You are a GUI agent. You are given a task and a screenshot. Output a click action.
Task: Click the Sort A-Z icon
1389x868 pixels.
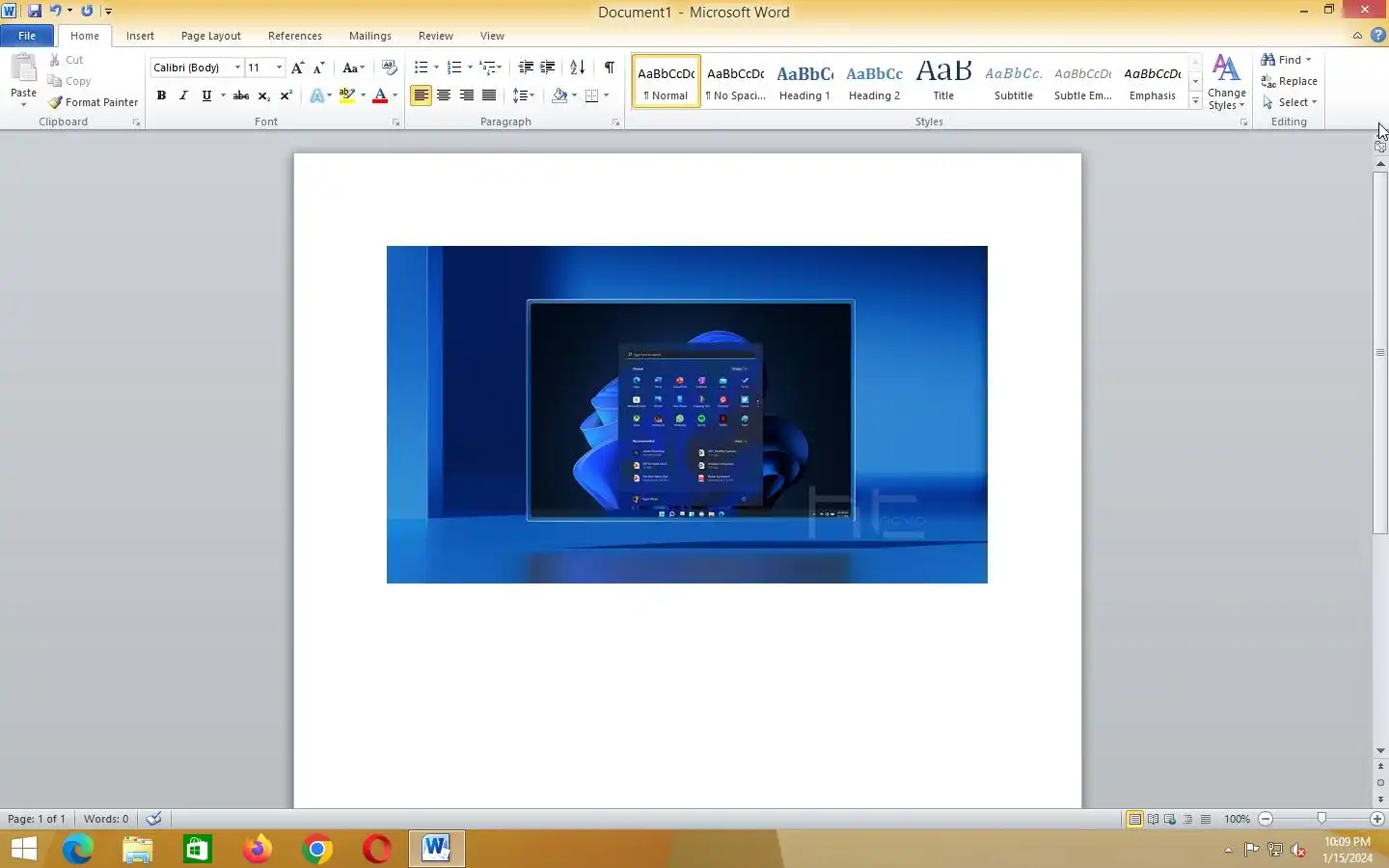point(577,68)
